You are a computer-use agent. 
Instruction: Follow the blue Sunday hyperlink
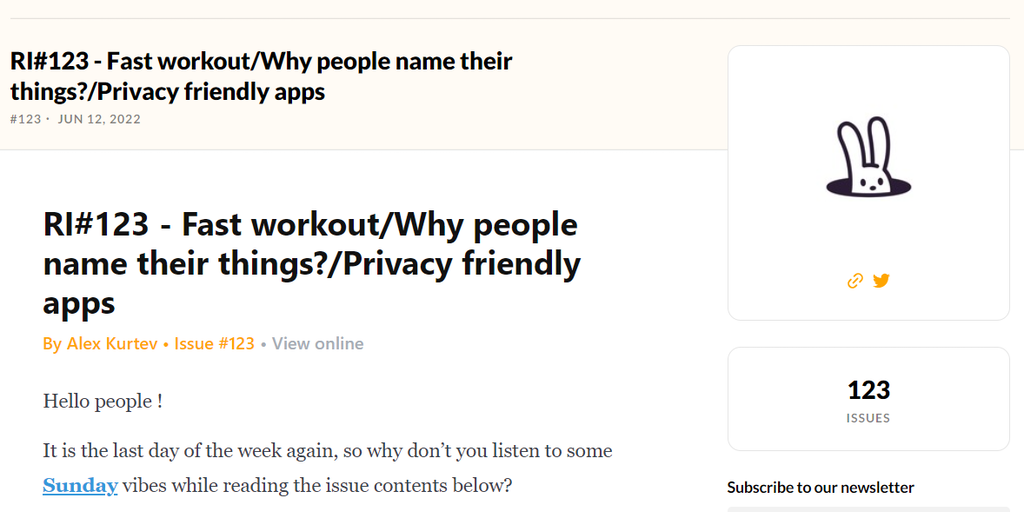coord(80,487)
